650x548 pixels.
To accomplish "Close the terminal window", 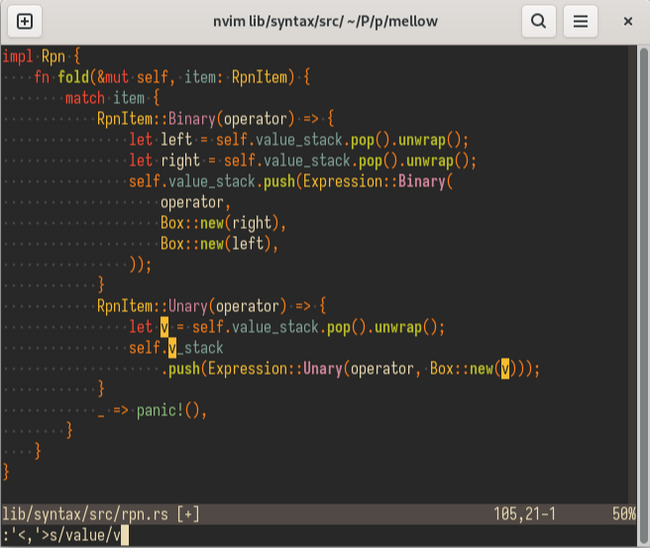I will coord(628,21).
